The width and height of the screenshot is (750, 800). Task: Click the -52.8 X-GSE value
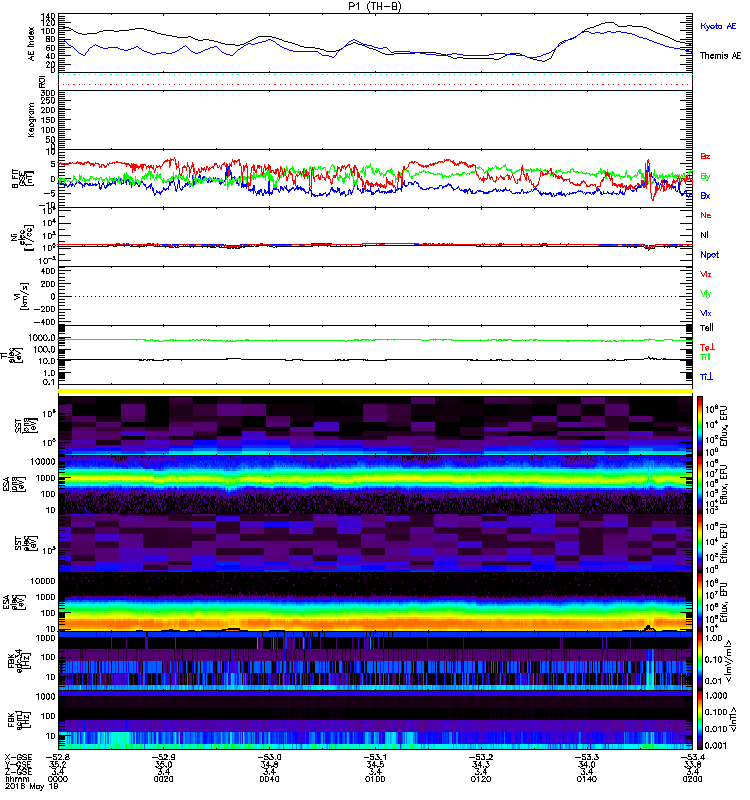(58, 757)
